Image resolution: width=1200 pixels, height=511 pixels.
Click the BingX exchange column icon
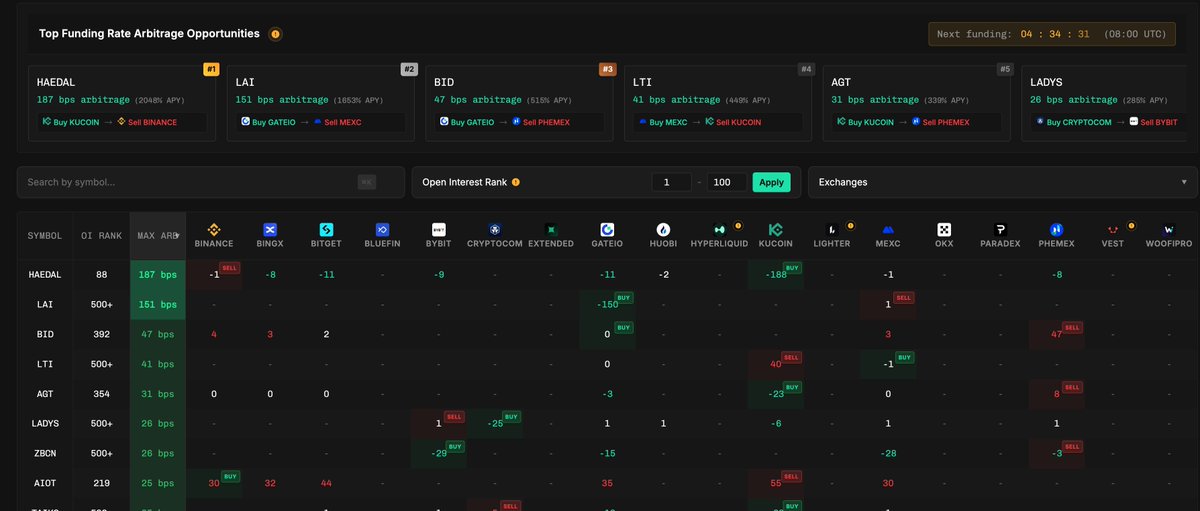coord(269,230)
